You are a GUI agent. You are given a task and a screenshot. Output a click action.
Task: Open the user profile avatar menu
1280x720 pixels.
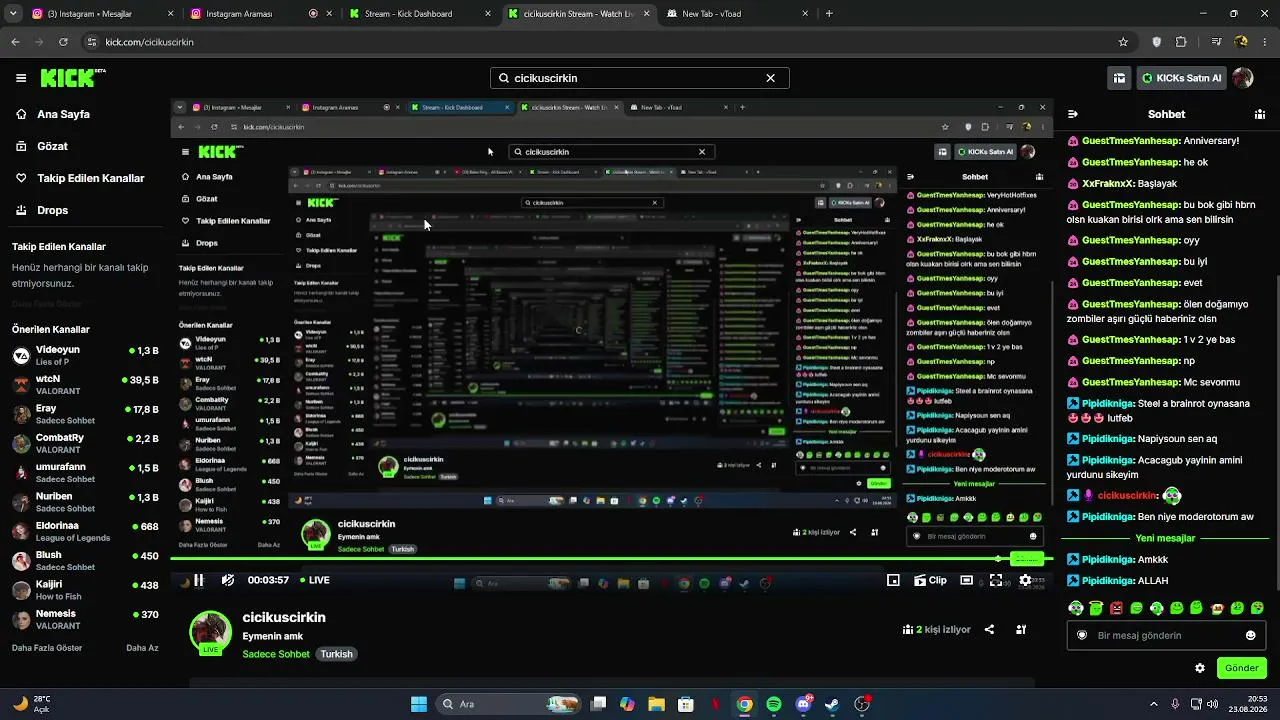[x=1243, y=78]
